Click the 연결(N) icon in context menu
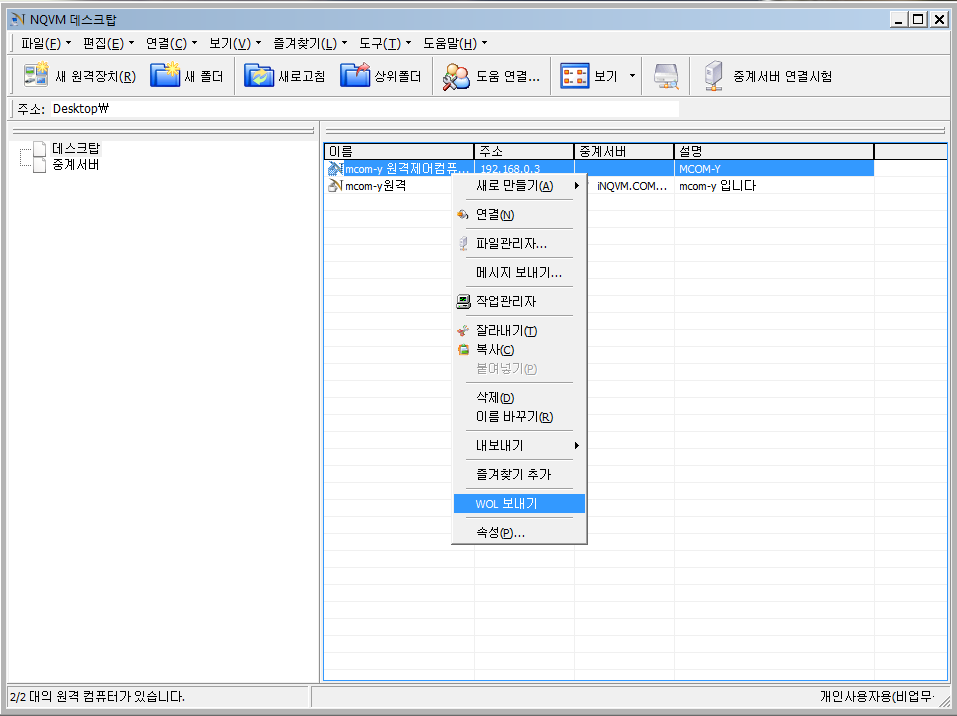Image resolution: width=957 pixels, height=716 pixels. pos(463,215)
